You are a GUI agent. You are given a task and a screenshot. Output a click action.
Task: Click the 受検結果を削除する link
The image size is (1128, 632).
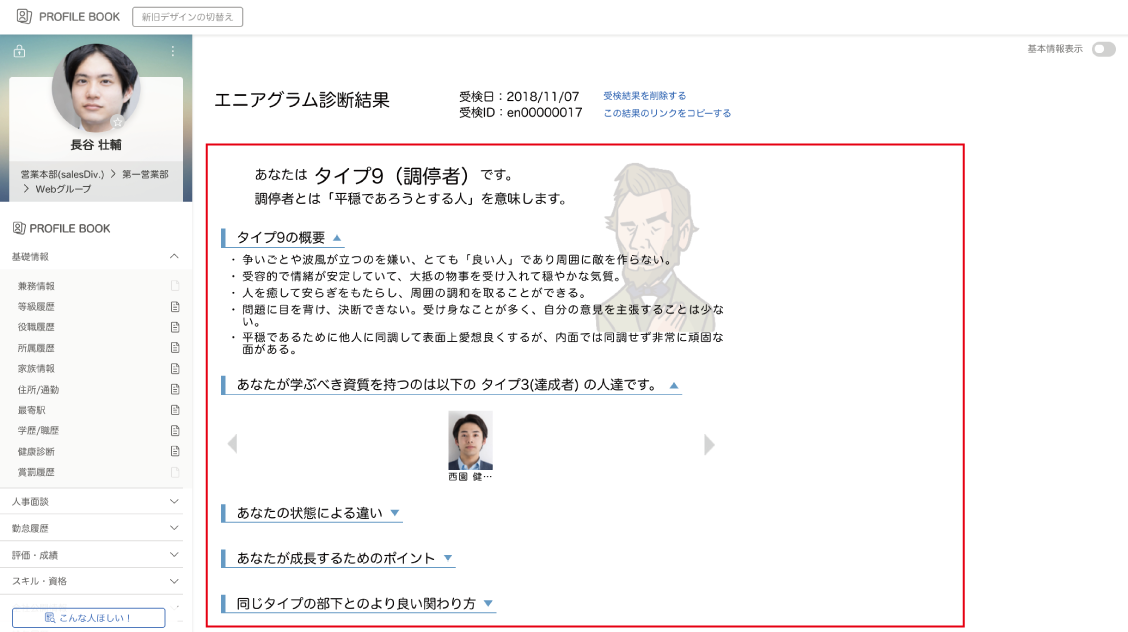[x=644, y=96]
